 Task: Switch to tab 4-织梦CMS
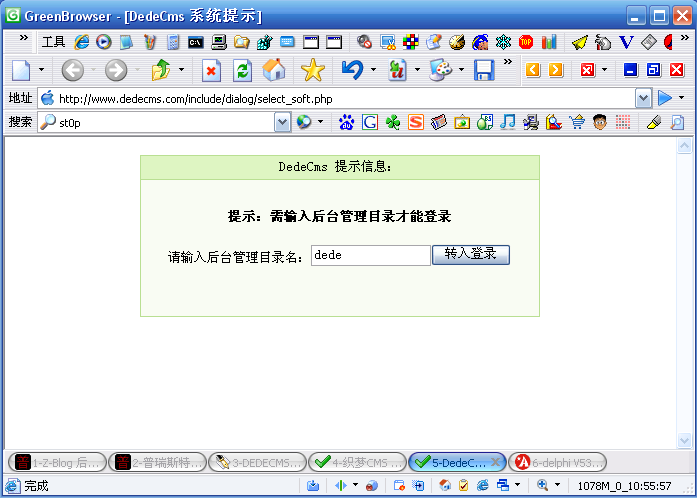pos(357,462)
